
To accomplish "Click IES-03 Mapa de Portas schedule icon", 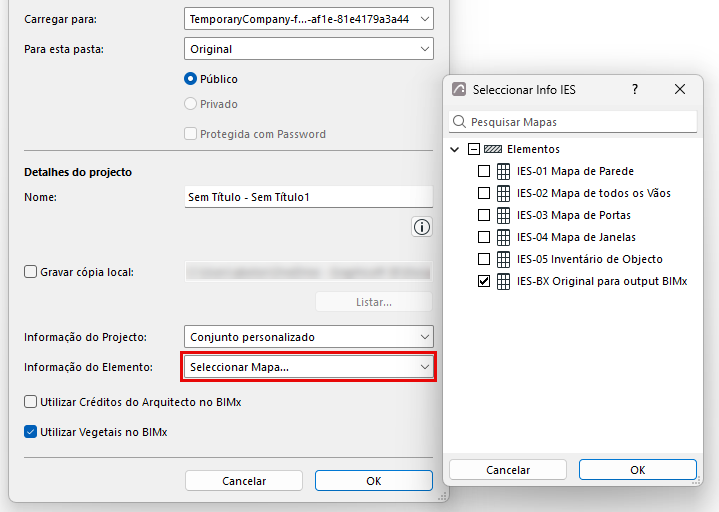I will (503, 215).
